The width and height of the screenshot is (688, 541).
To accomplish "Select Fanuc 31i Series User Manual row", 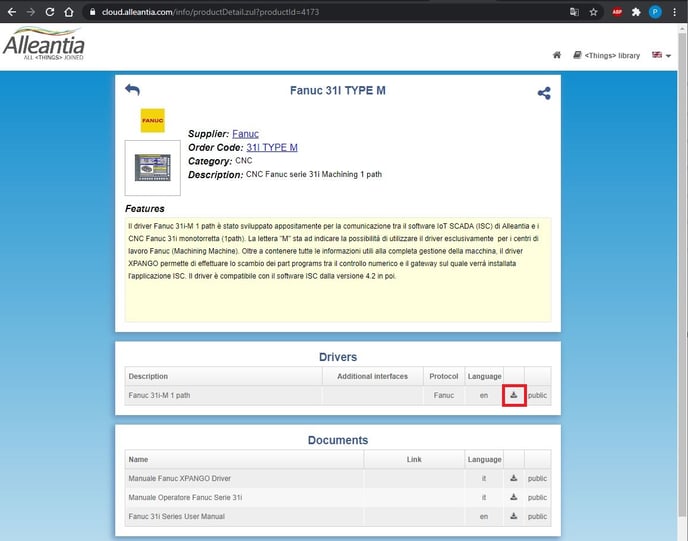I will pos(338,516).
